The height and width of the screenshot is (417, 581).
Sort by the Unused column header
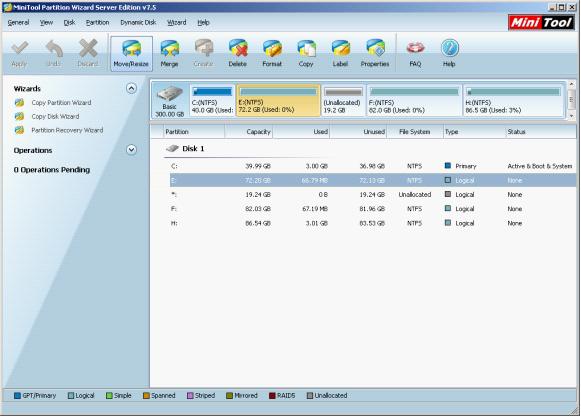pos(358,132)
